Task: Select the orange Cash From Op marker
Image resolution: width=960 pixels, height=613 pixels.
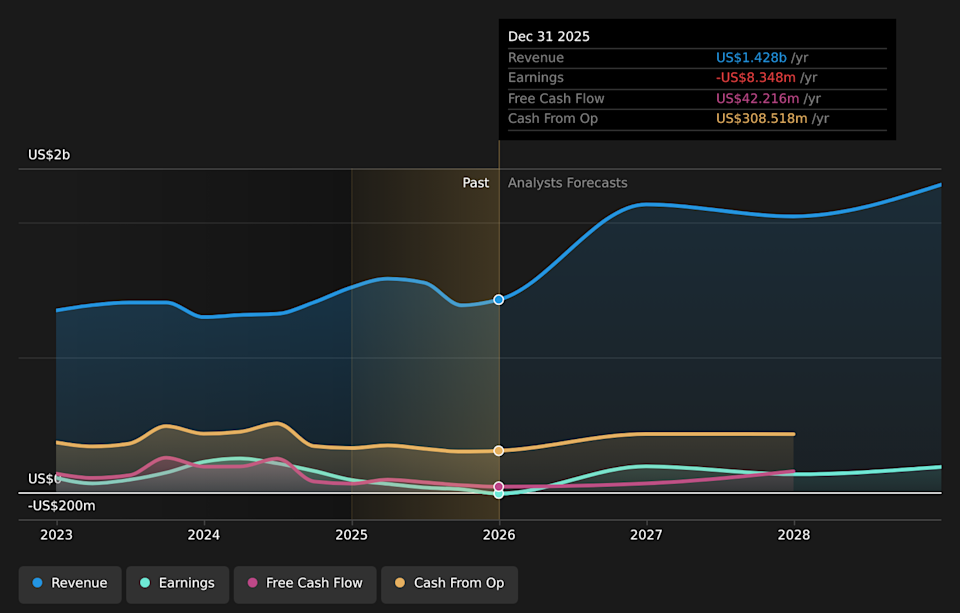Action: [498, 450]
